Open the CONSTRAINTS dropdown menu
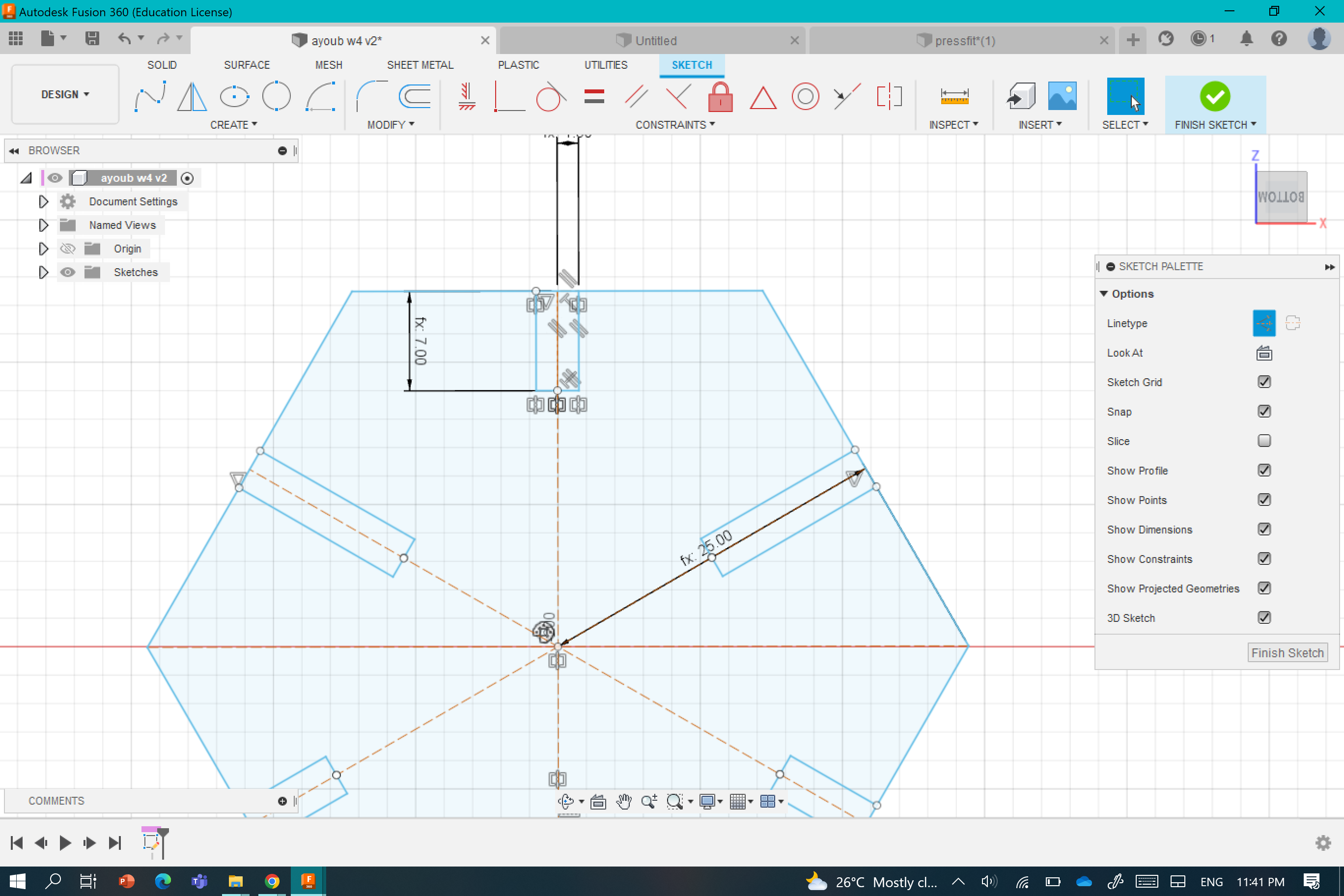Image resolution: width=1344 pixels, height=896 pixels. click(675, 125)
